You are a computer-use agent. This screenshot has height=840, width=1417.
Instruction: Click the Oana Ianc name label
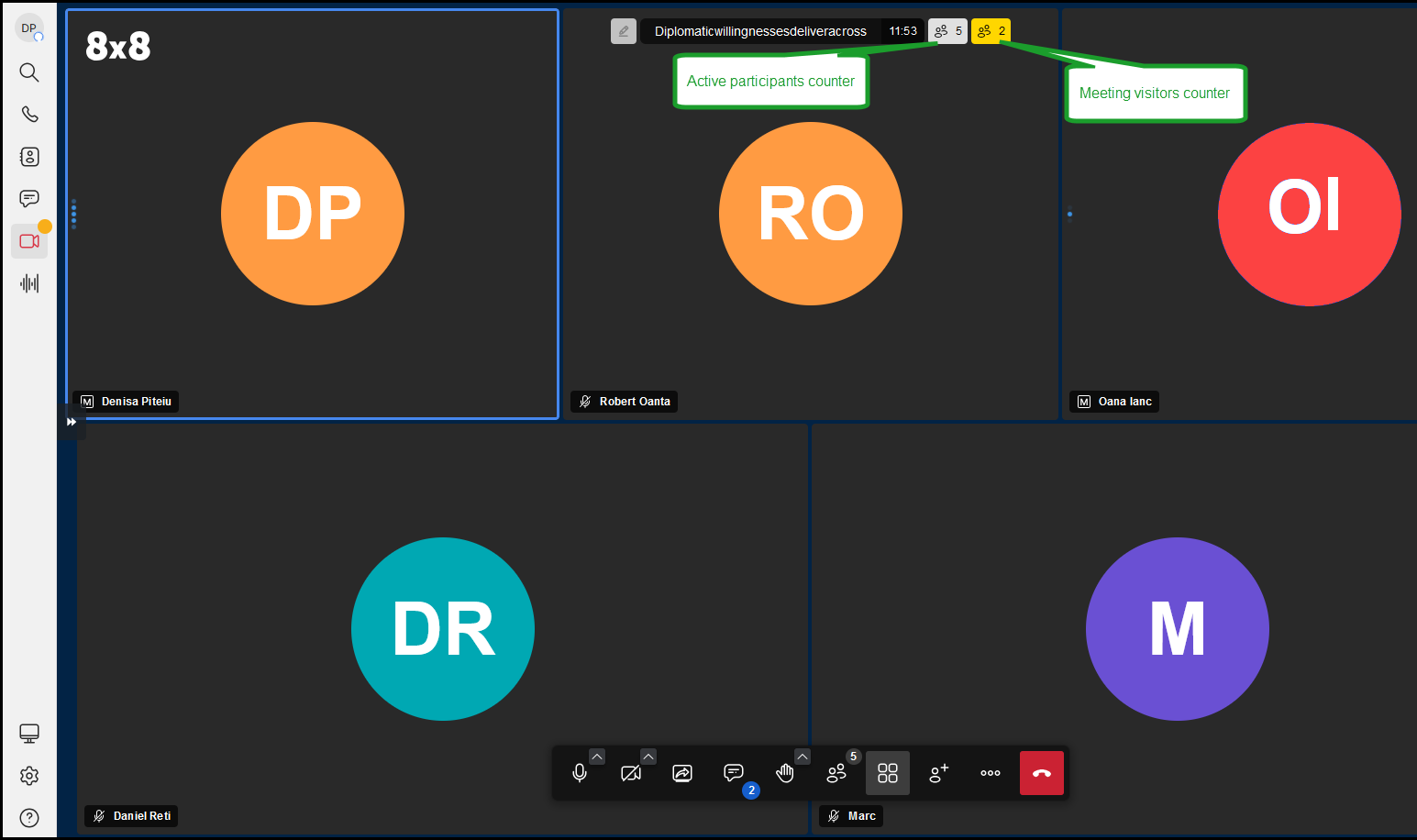pyautogui.click(x=1114, y=402)
